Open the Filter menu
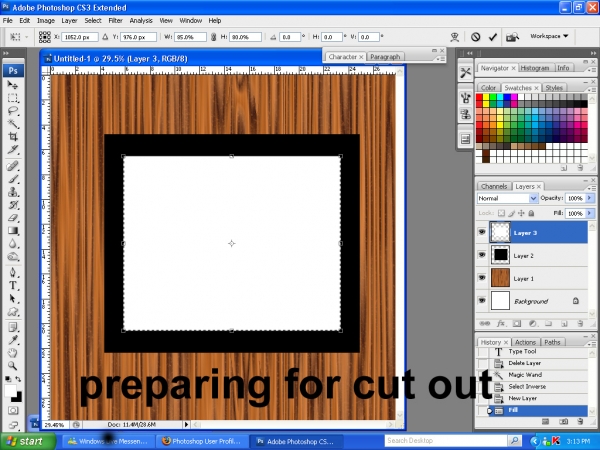600x450 pixels. coord(115,21)
